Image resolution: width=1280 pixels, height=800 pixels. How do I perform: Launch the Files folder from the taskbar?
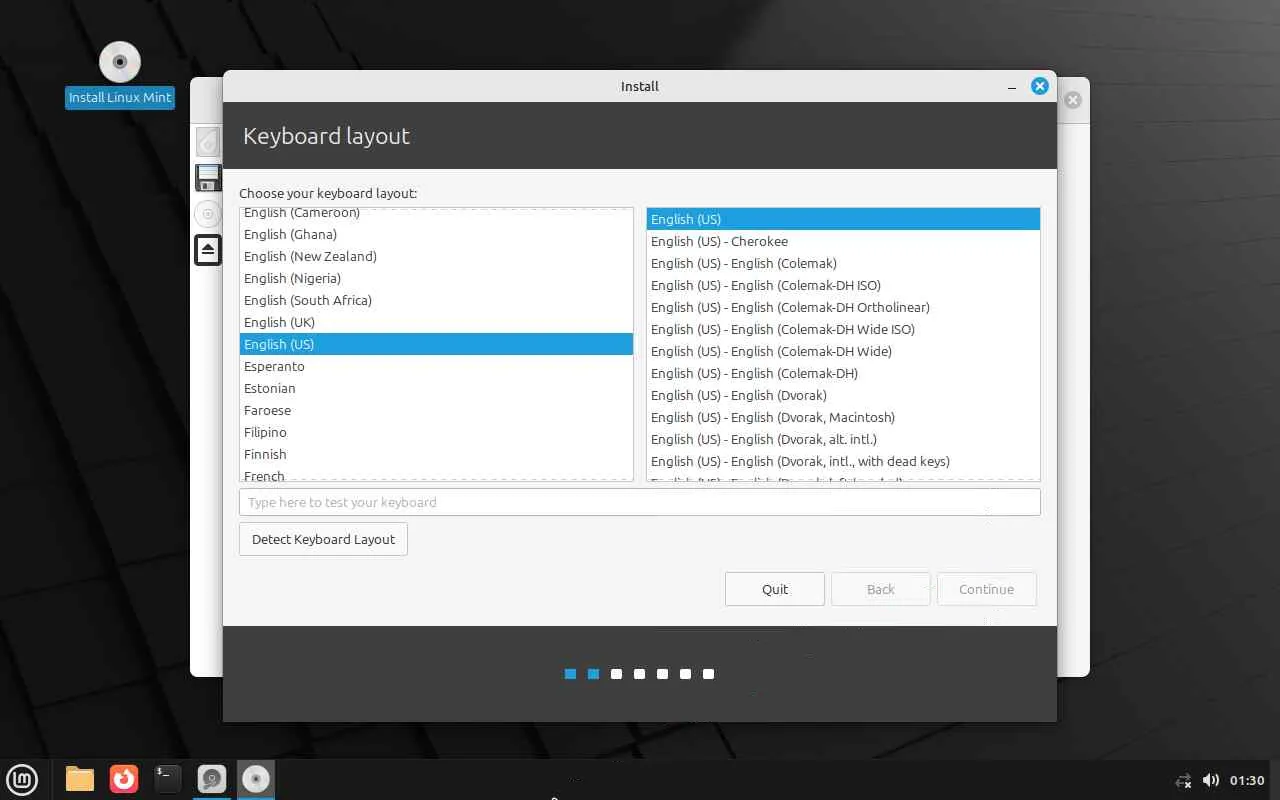tap(80, 779)
